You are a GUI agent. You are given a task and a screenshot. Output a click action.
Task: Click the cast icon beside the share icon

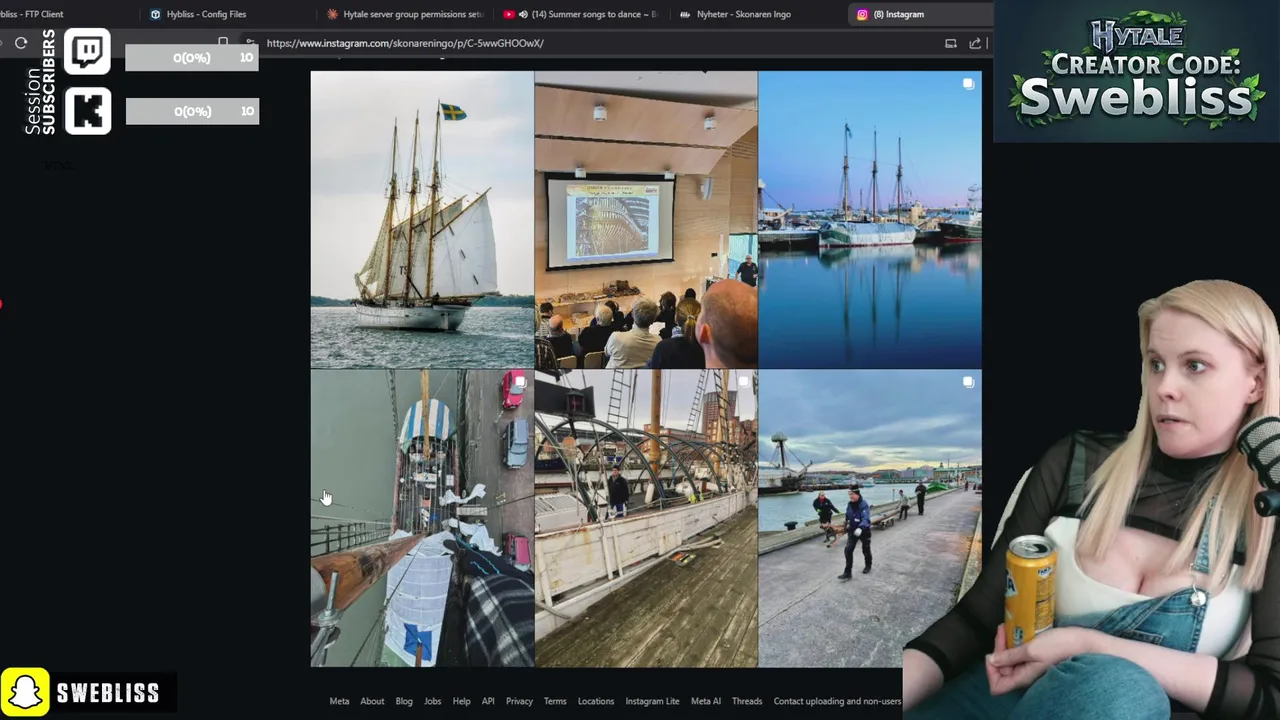tap(951, 43)
